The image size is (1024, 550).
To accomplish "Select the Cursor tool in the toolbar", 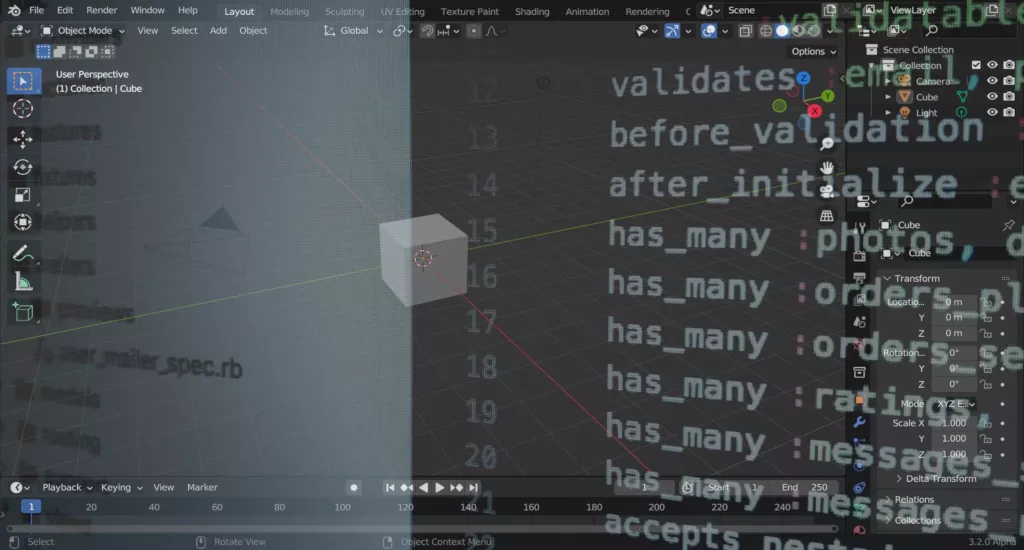I will coord(23,109).
